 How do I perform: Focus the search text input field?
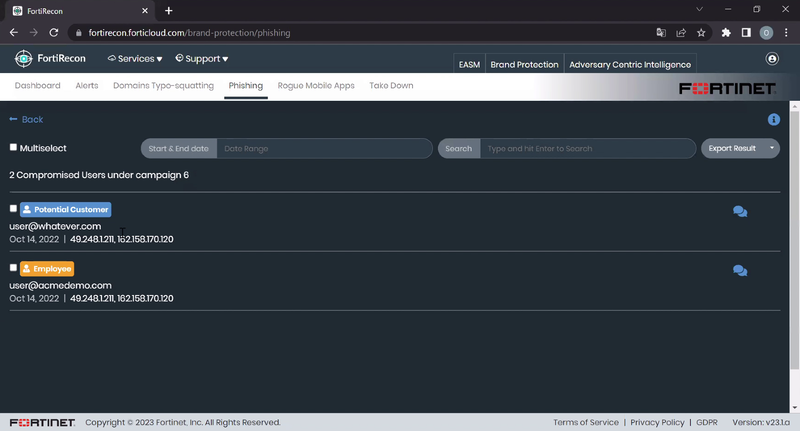pos(588,148)
